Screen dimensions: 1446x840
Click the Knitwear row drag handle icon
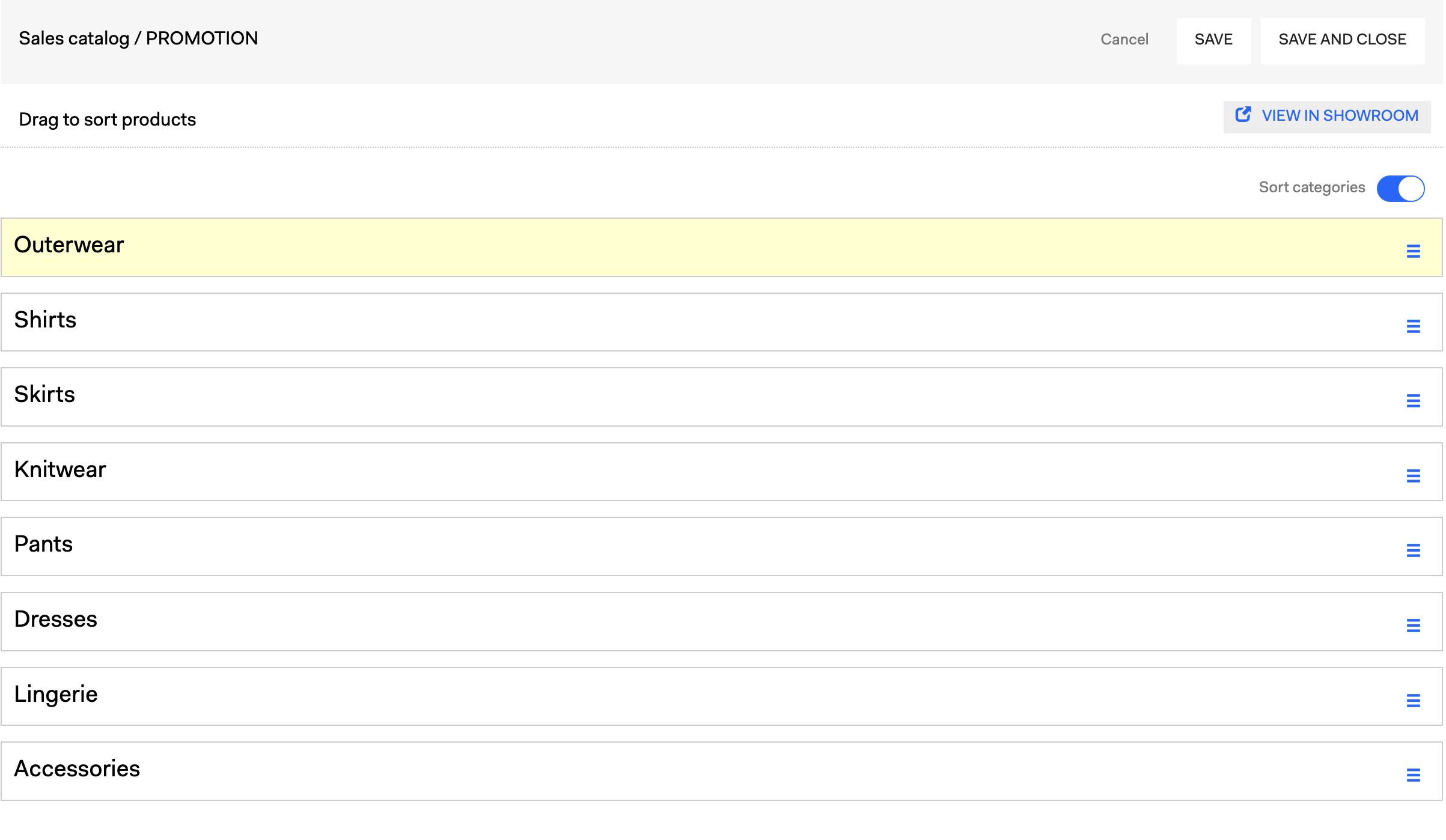click(1413, 476)
